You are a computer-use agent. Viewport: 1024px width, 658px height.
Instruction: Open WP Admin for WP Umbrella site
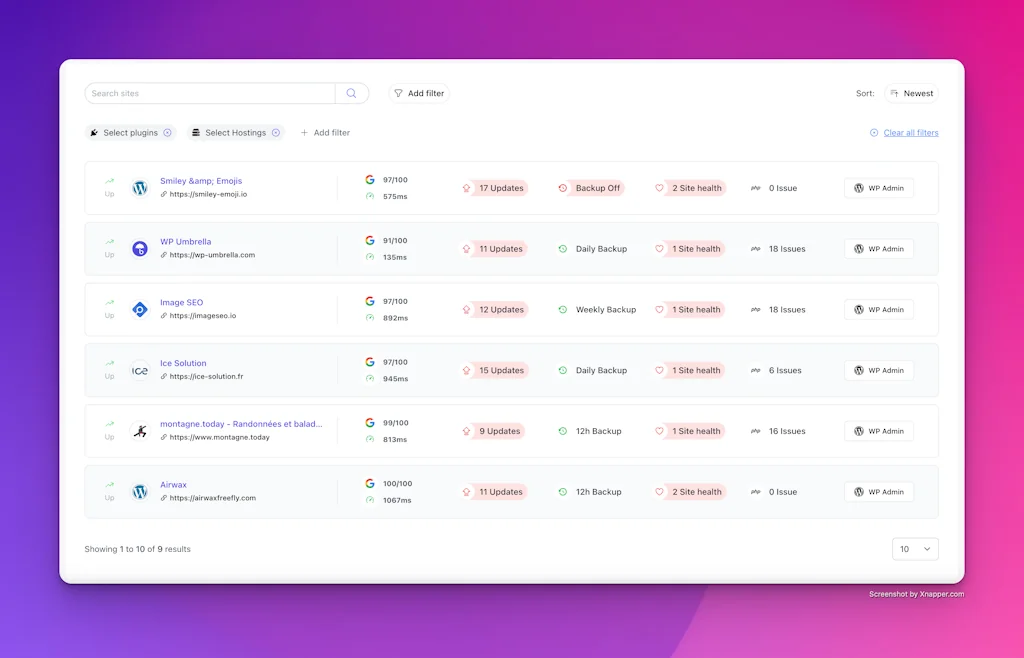point(878,248)
